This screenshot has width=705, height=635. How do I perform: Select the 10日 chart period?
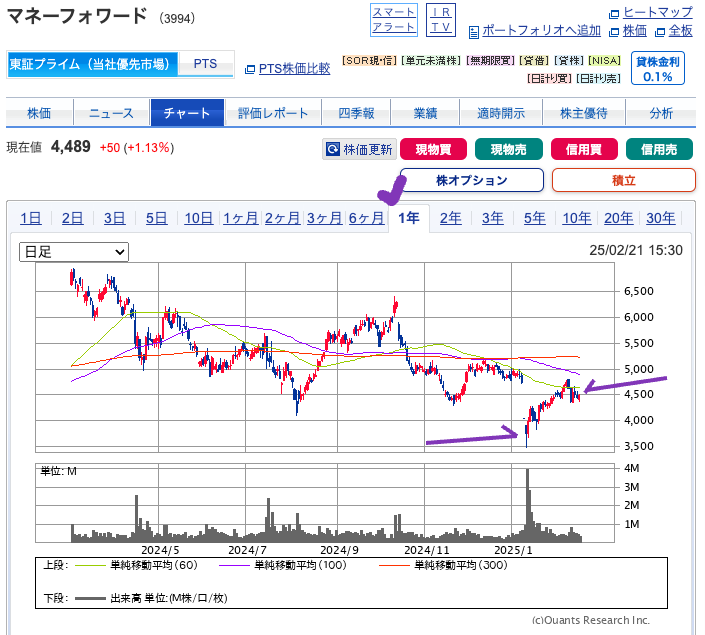199,218
